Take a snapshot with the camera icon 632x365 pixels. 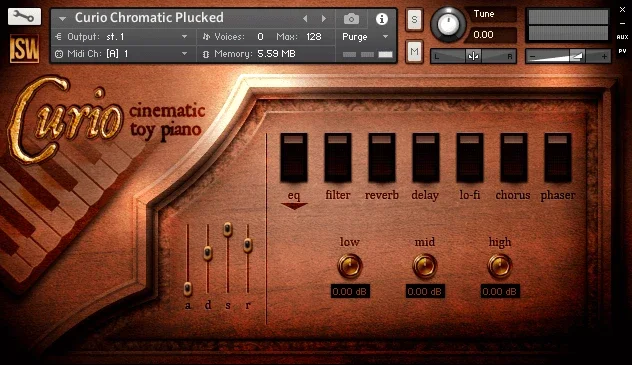point(351,19)
